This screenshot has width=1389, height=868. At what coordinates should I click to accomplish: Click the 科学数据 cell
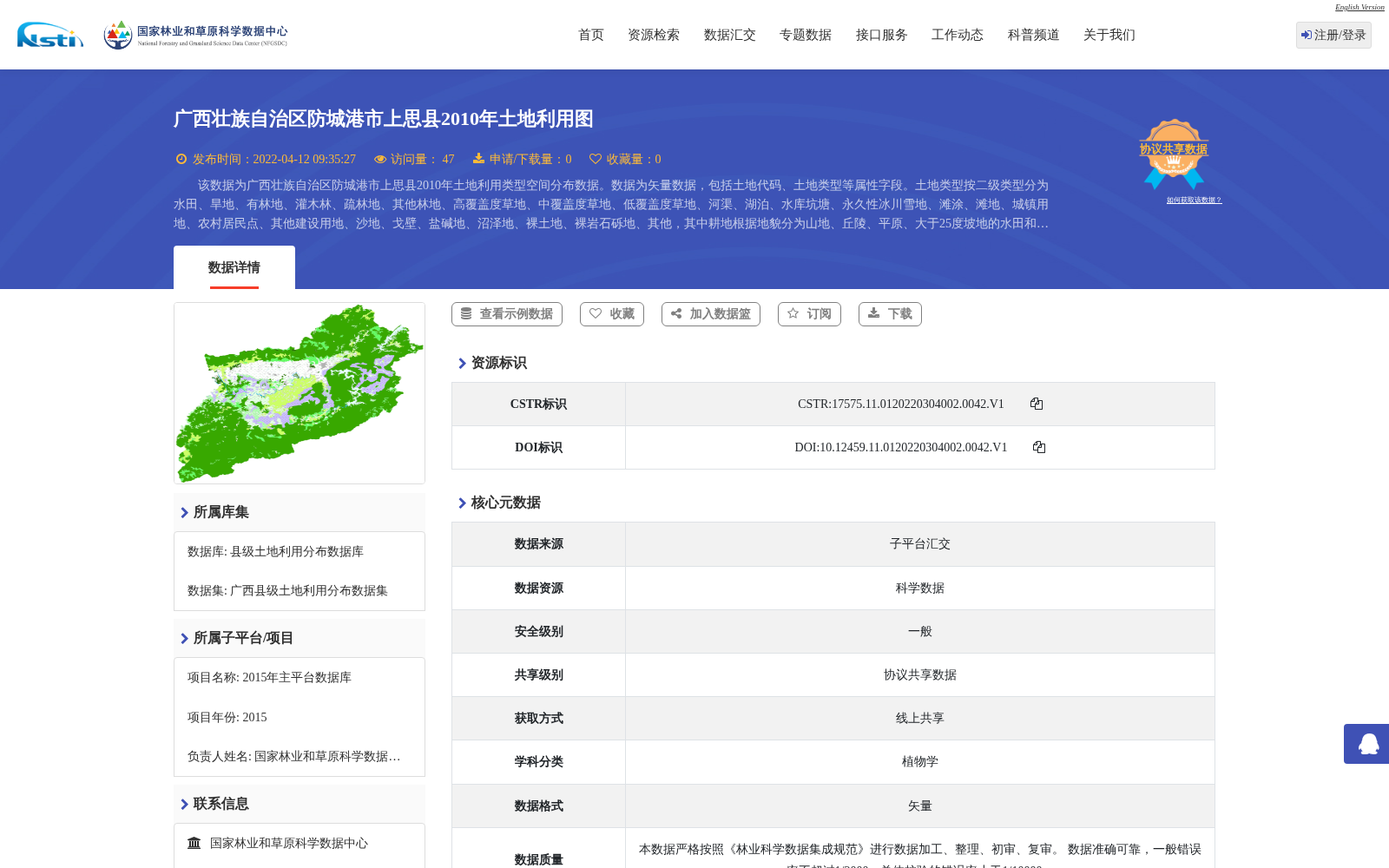tap(920, 588)
